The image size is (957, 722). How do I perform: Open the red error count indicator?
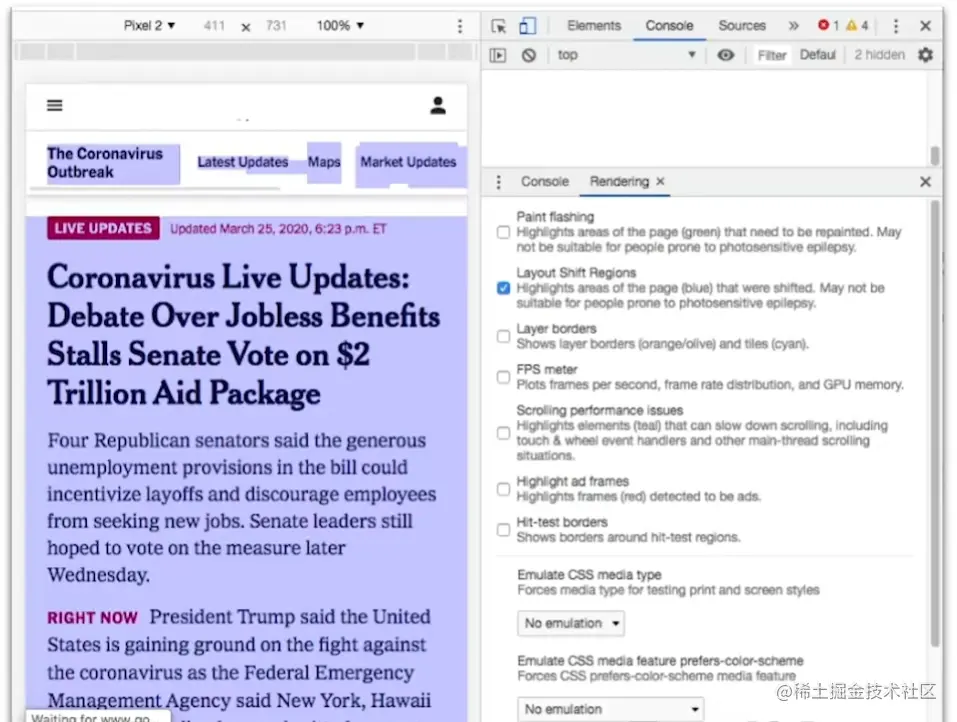828,26
